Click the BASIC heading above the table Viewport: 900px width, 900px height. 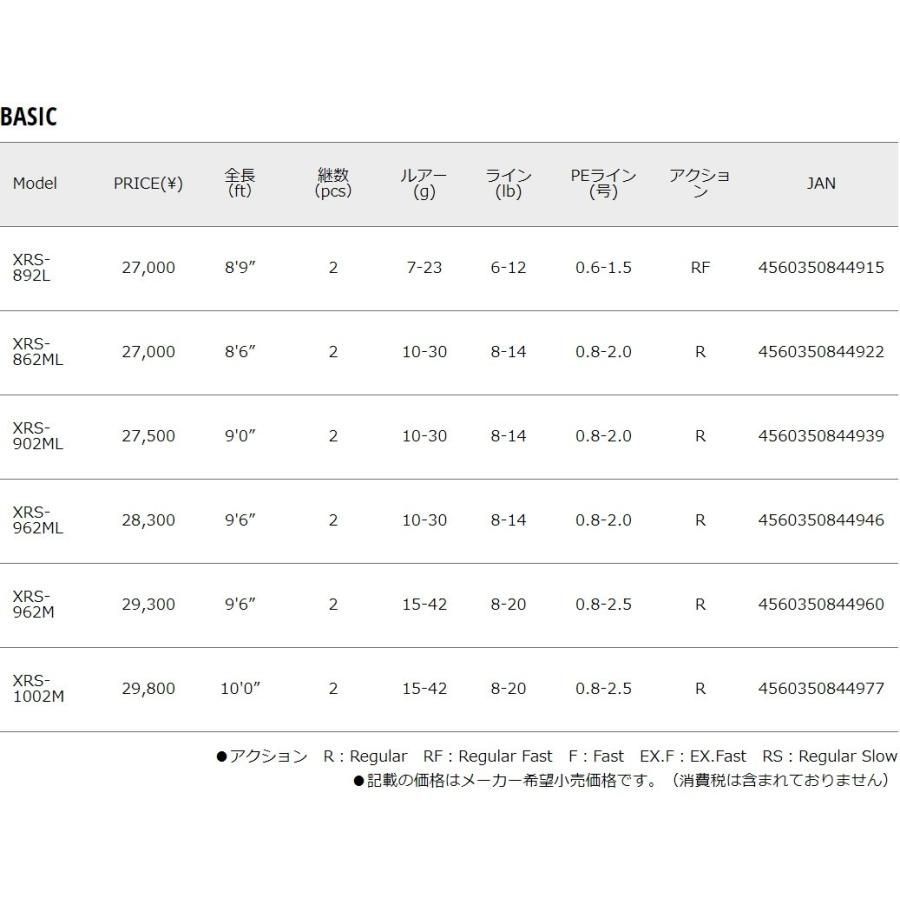click(x=29, y=116)
